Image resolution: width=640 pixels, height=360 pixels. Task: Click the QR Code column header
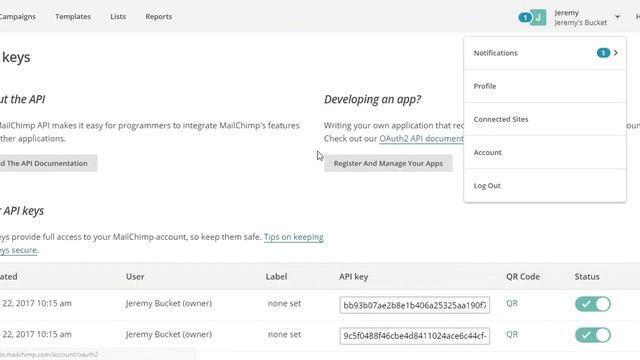point(523,276)
